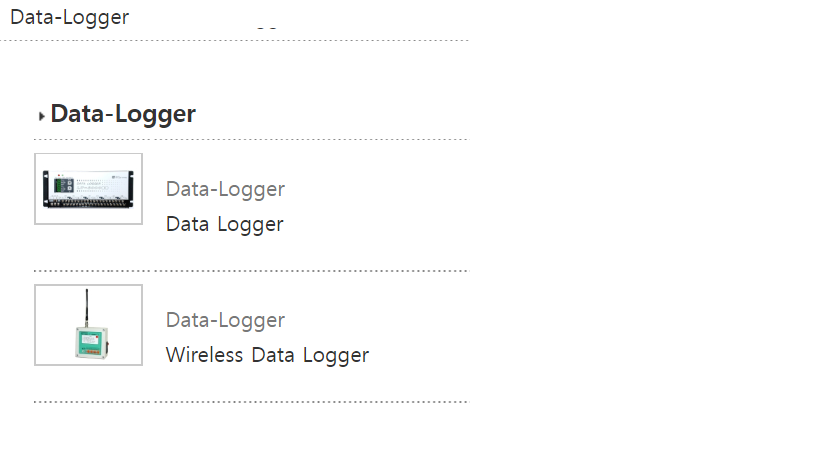Click the Data Logger product title
The width and height of the screenshot is (819, 460).
tap(224, 224)
